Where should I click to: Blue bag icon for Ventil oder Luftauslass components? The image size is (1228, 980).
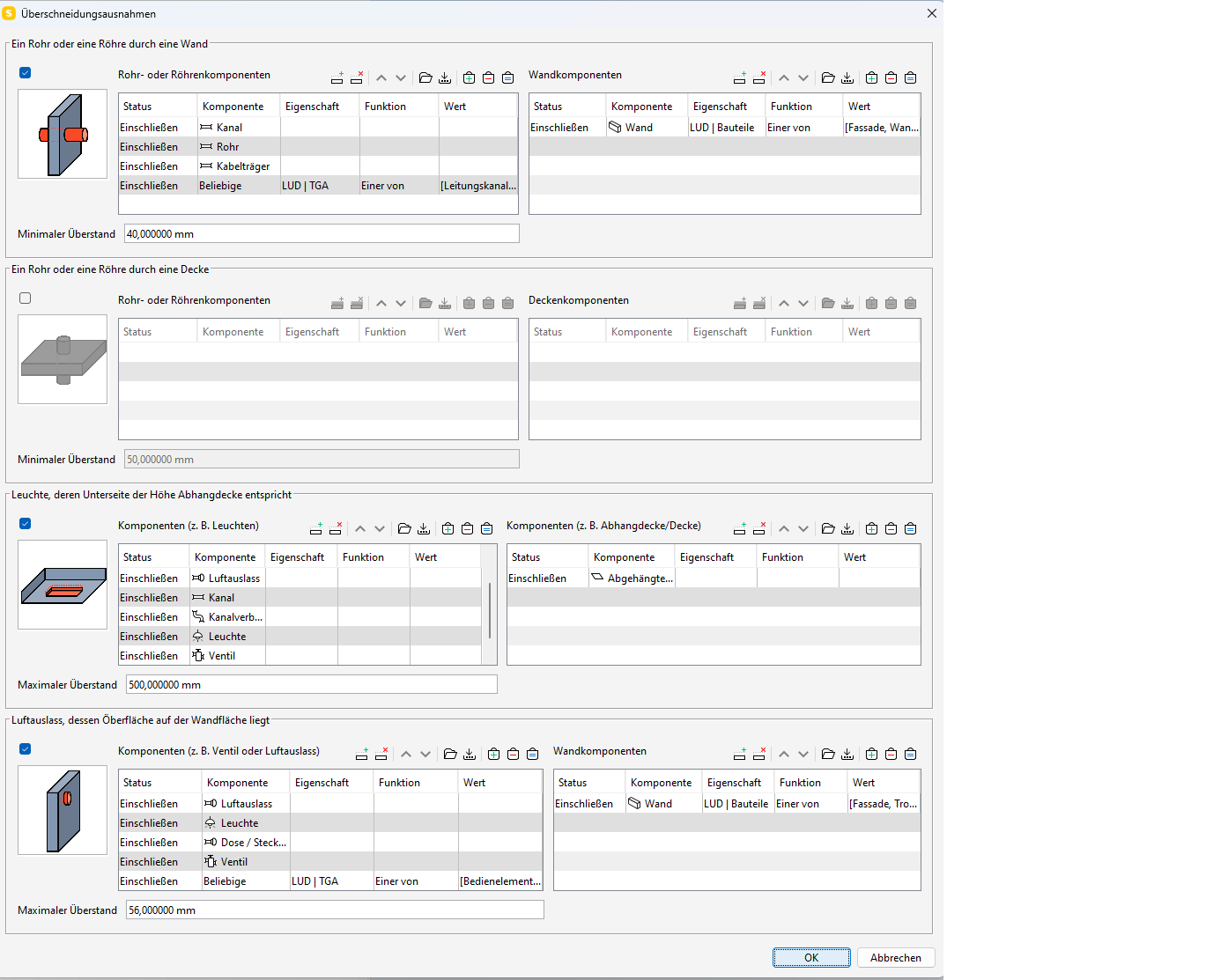[x=532, y=754]
